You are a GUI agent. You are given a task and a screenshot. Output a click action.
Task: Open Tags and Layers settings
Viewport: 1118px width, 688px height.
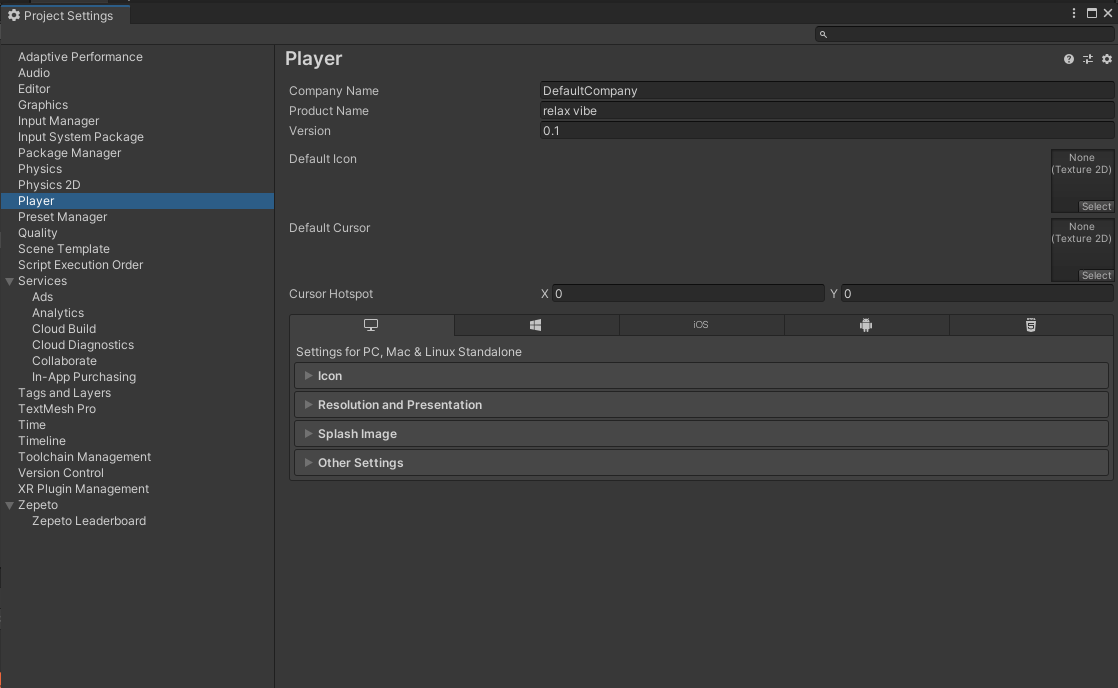[64, 393]
